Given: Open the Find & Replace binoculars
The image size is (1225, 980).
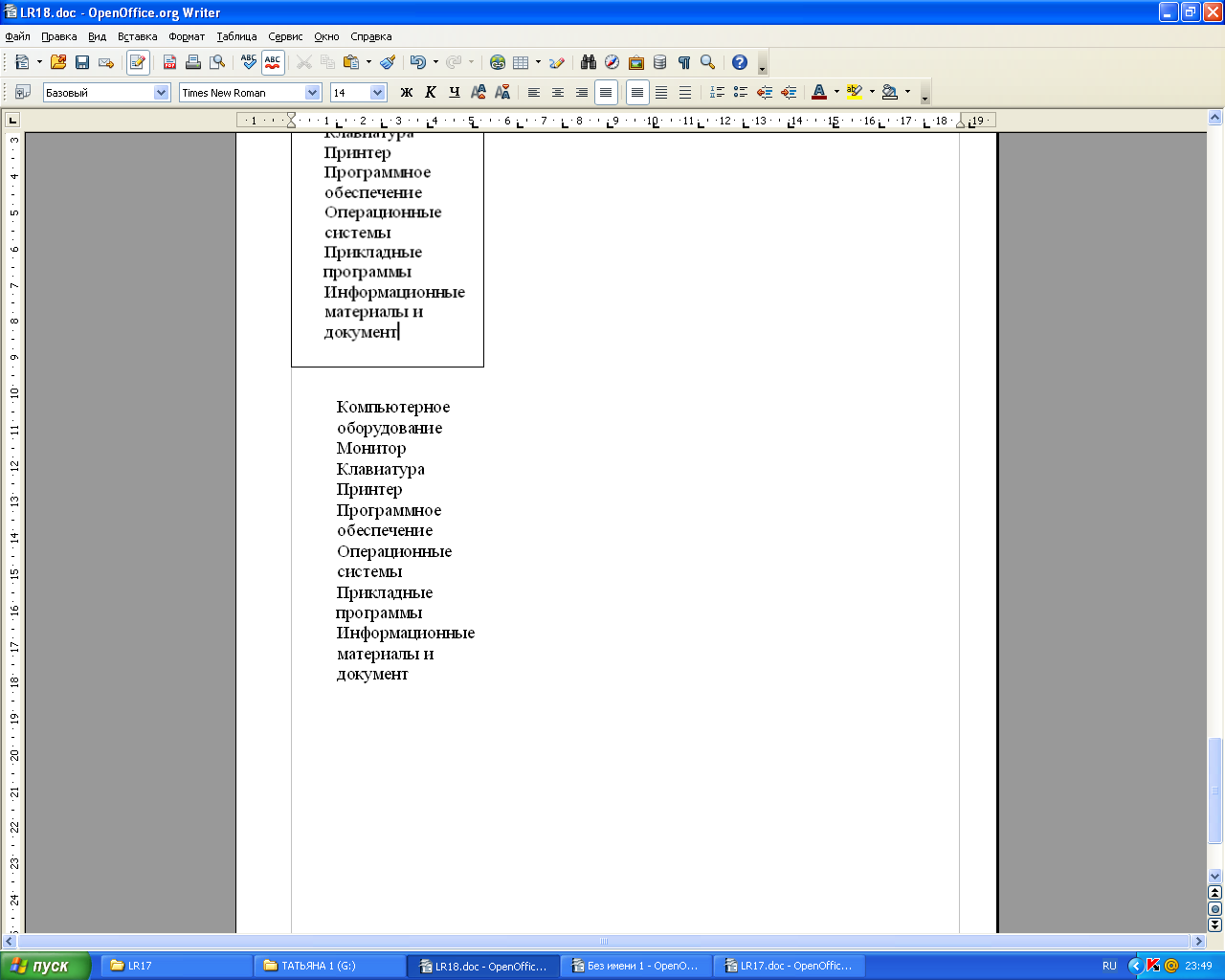Looking at the screenshot, I should (589, 62).
